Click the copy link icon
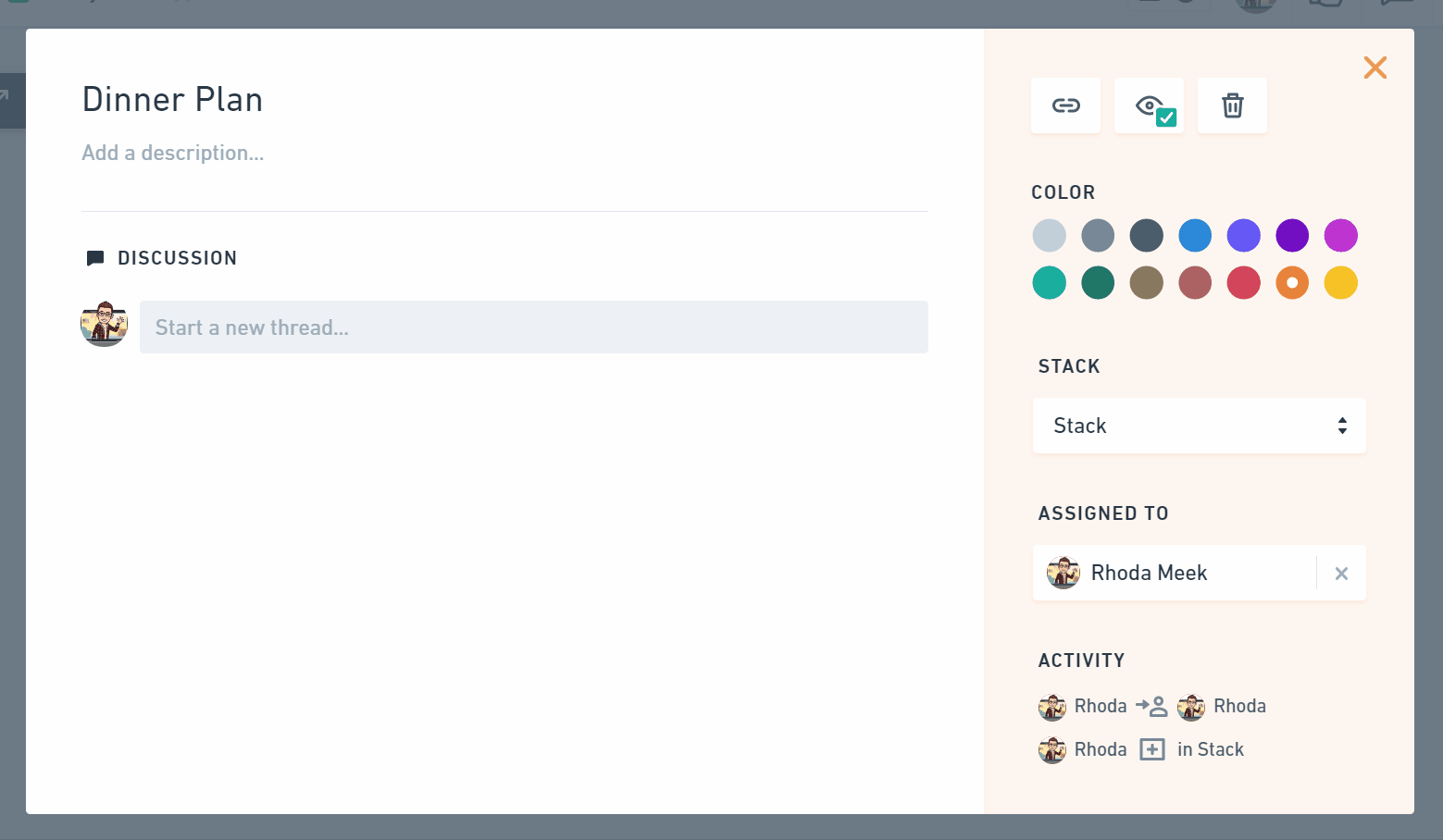Viewport: 1443px width, 840px height. coord(1065,105)
